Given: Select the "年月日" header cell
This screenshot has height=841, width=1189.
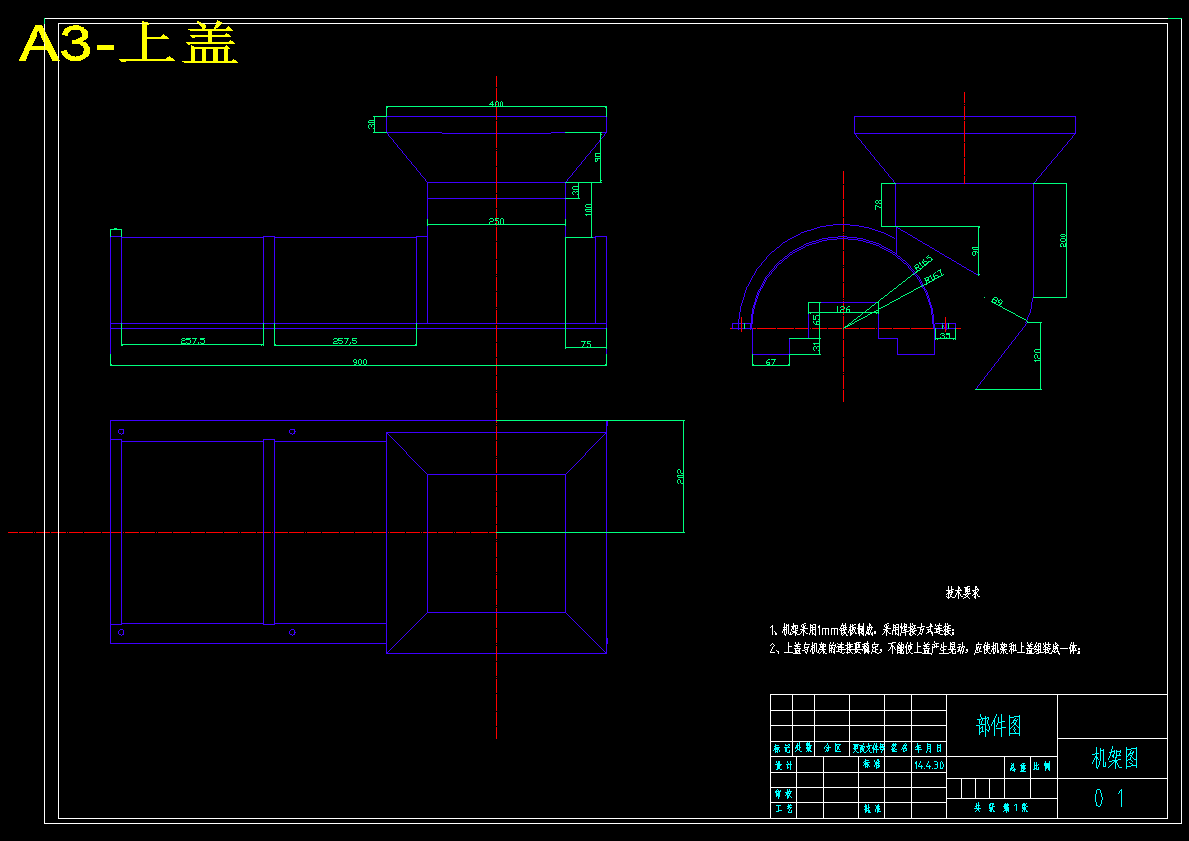Looking at the screenshot, I should point(929,748).
